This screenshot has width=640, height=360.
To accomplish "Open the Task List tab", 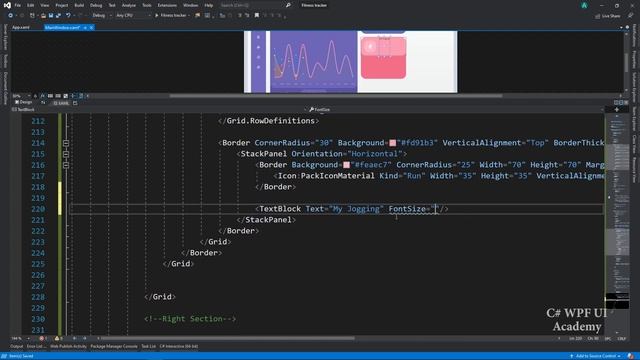I will click(x=149, y=347).
